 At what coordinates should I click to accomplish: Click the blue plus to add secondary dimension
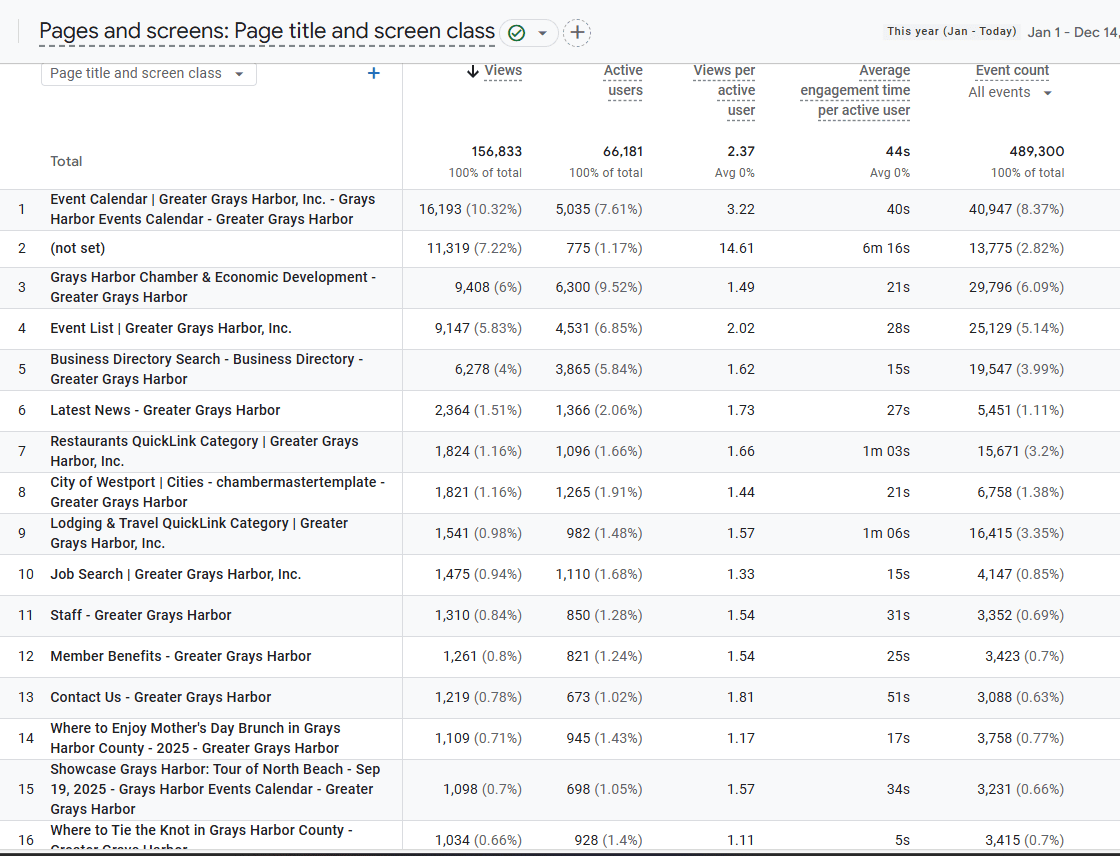pyautogui.click(x=374, y=73)
